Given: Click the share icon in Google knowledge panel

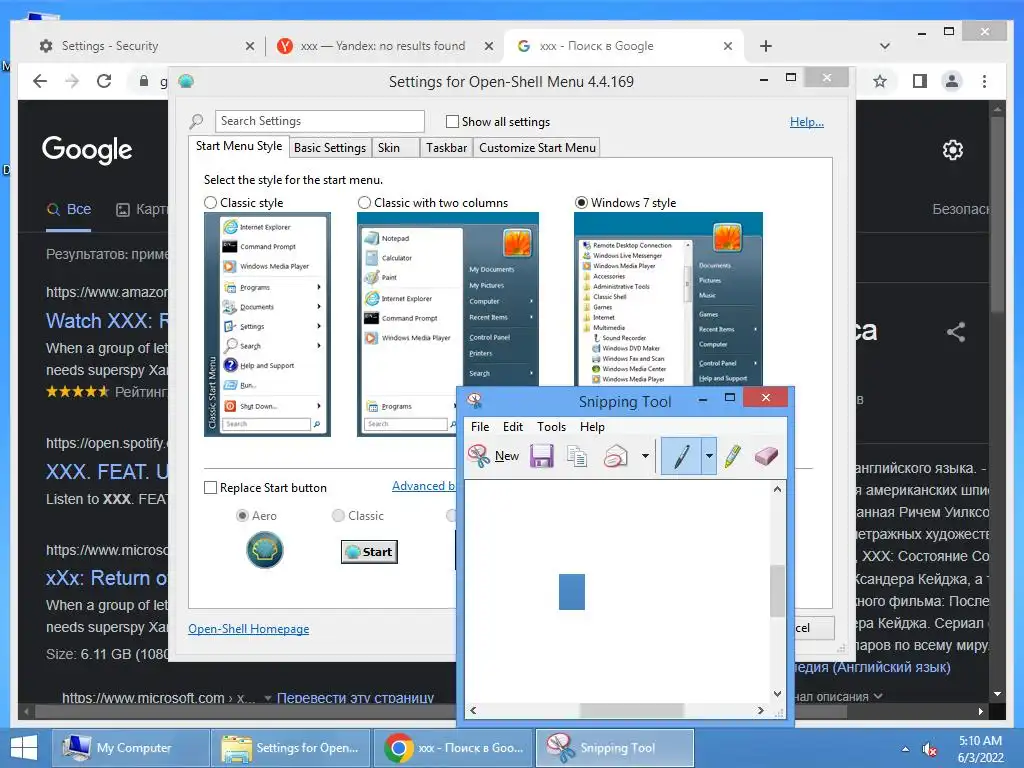Looking at the screenshot, I should [x=956, y=332].
